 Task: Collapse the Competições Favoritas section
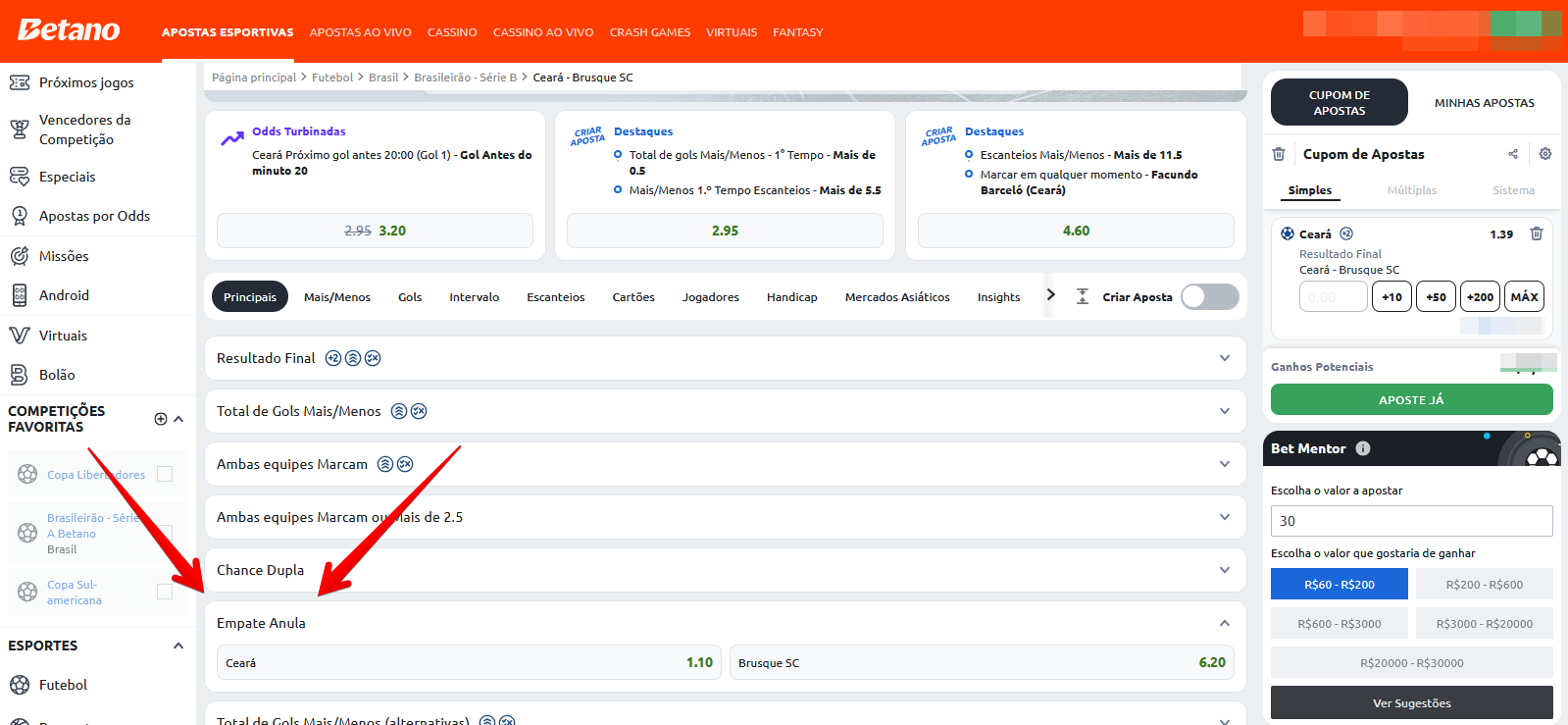pyautogui.click(x=178, y=419)
